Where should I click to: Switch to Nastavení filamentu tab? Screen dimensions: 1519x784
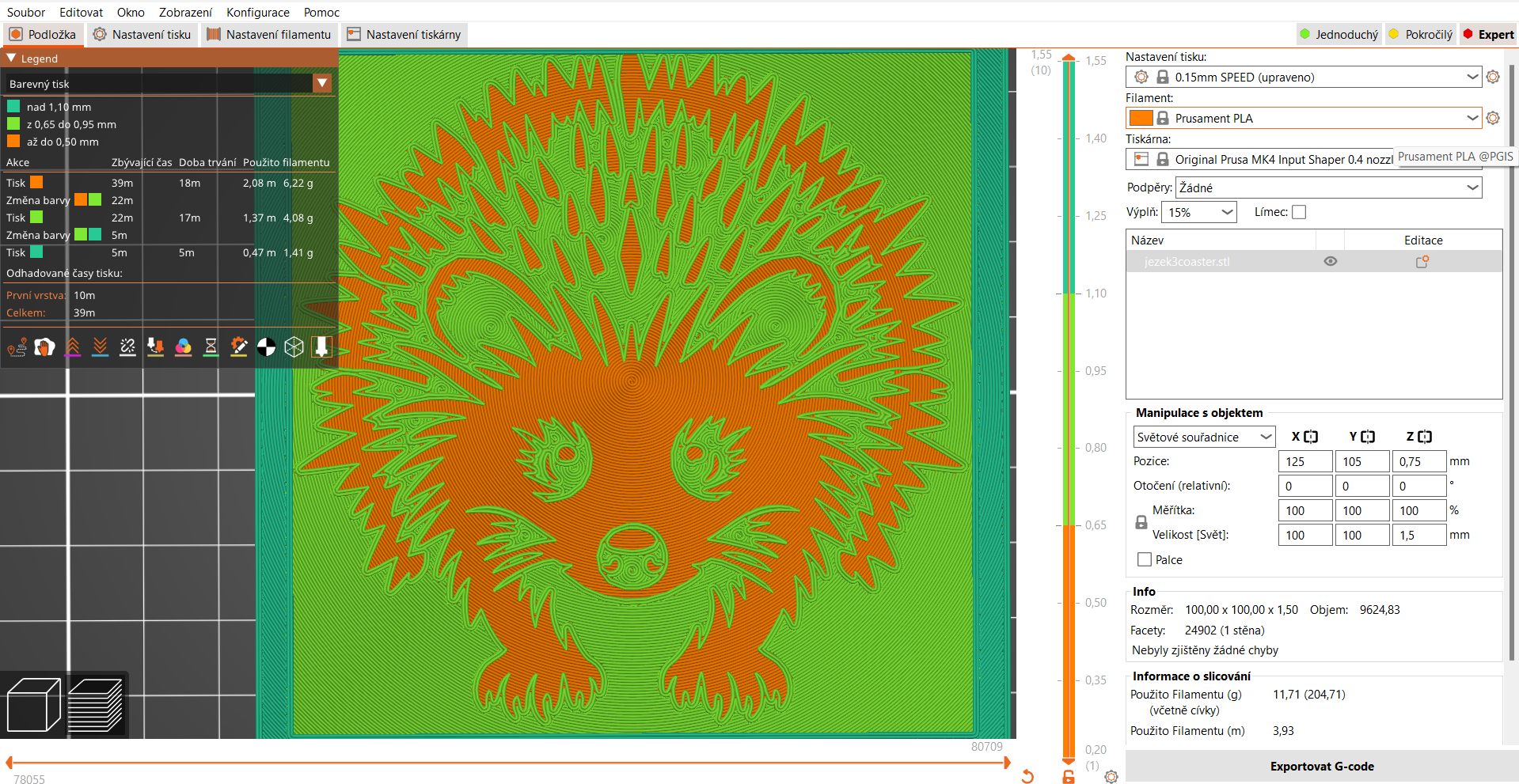coord(269,34)
